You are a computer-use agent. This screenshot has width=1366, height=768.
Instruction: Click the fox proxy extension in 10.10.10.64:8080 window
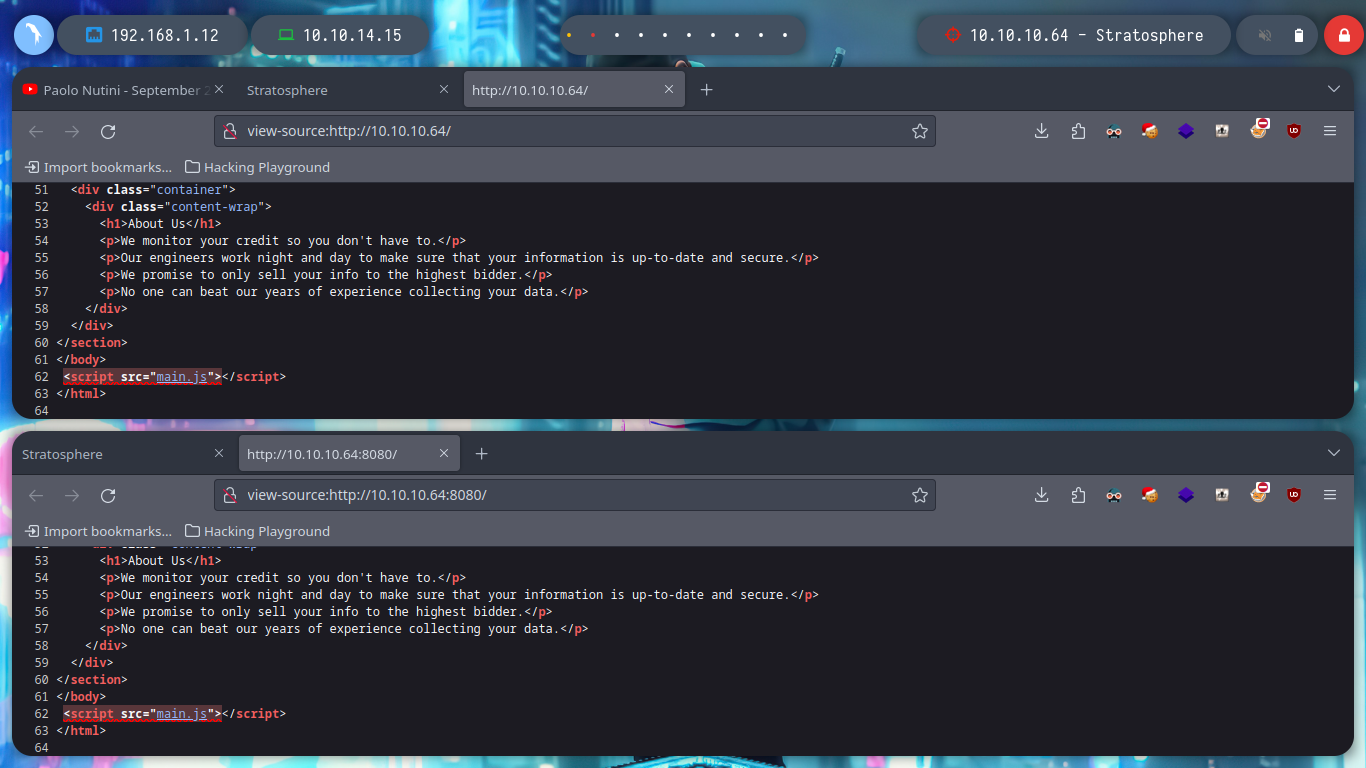tap(1258, 493)
